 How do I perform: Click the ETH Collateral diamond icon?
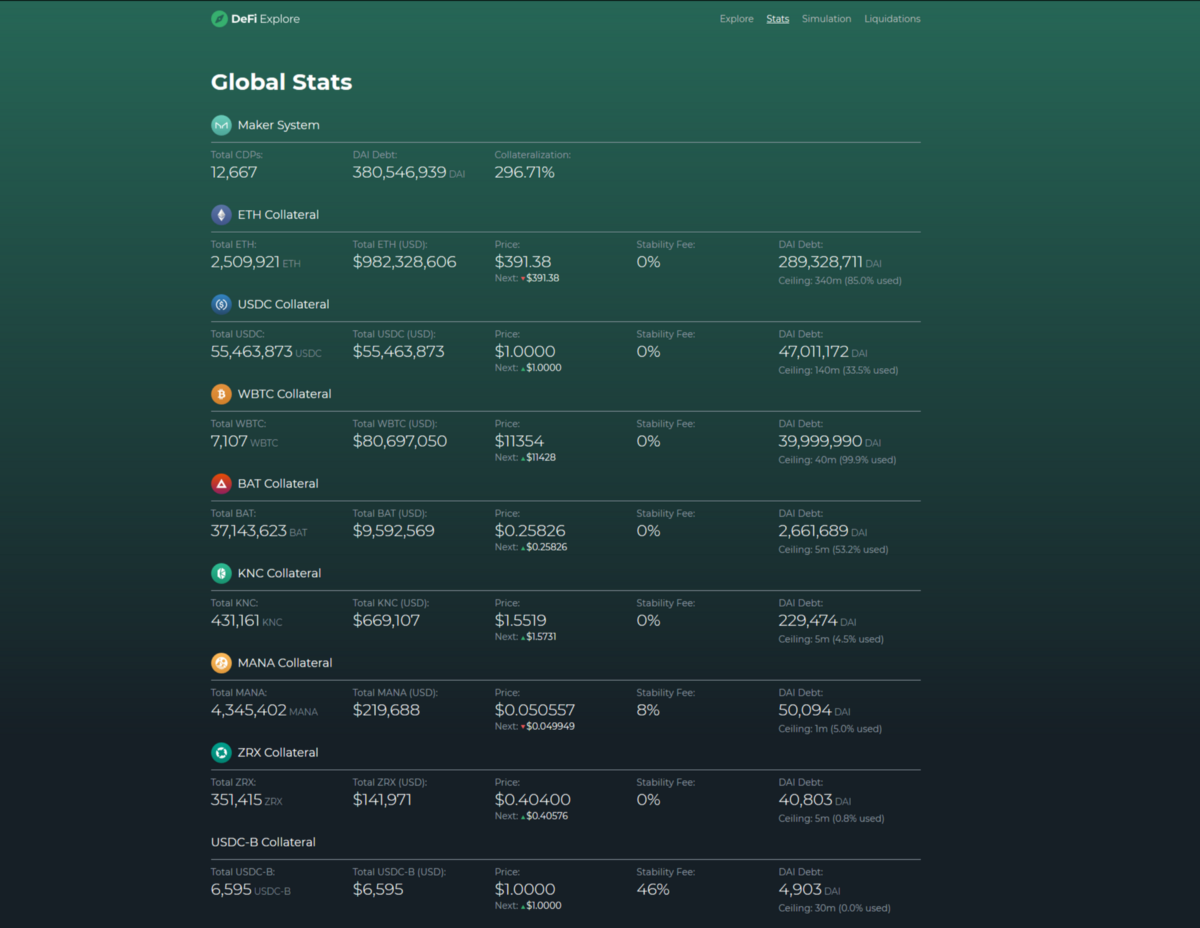coord(221,215)
